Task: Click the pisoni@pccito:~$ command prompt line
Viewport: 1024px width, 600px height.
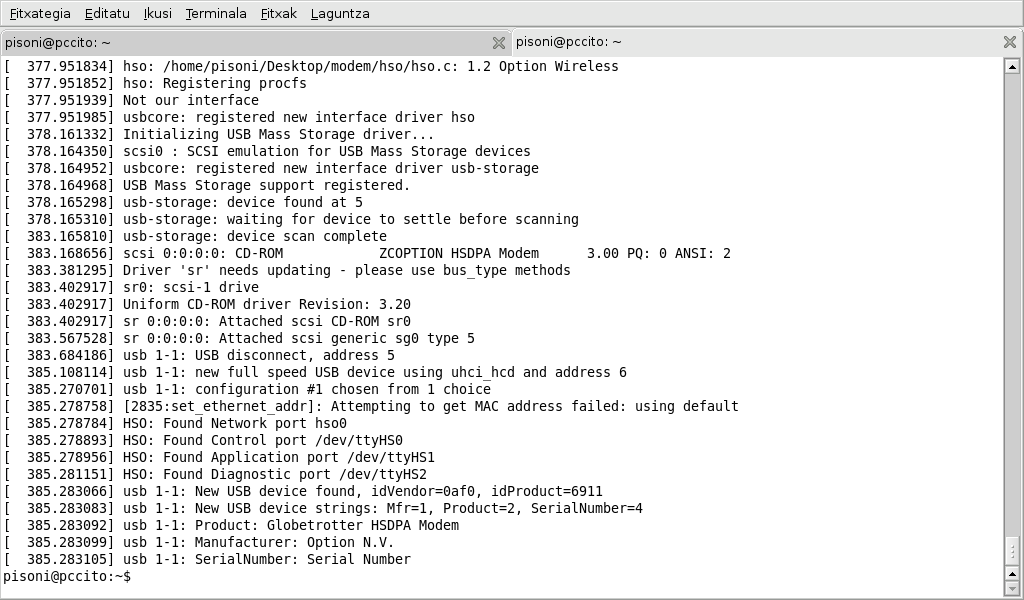Action: click(x=67, y=576)
